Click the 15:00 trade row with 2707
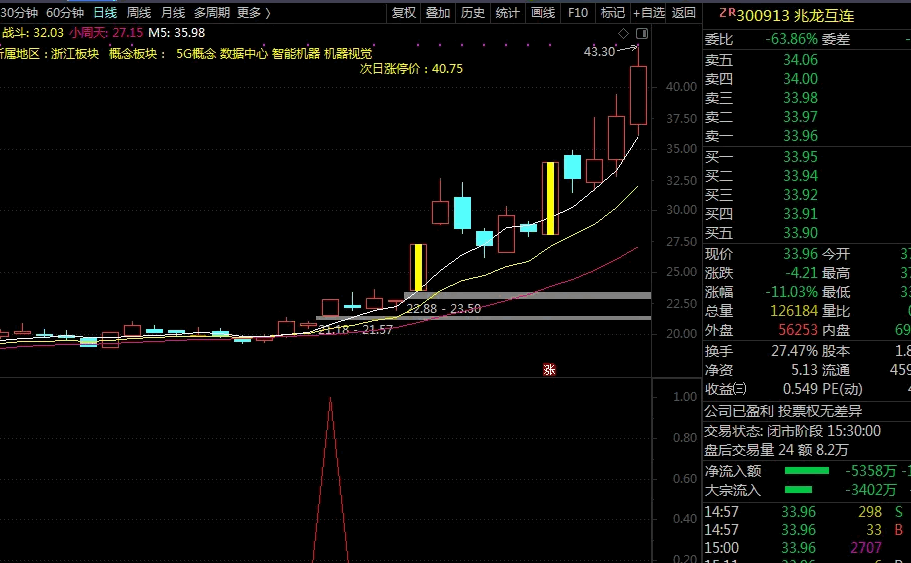 [x=805, y=548]
